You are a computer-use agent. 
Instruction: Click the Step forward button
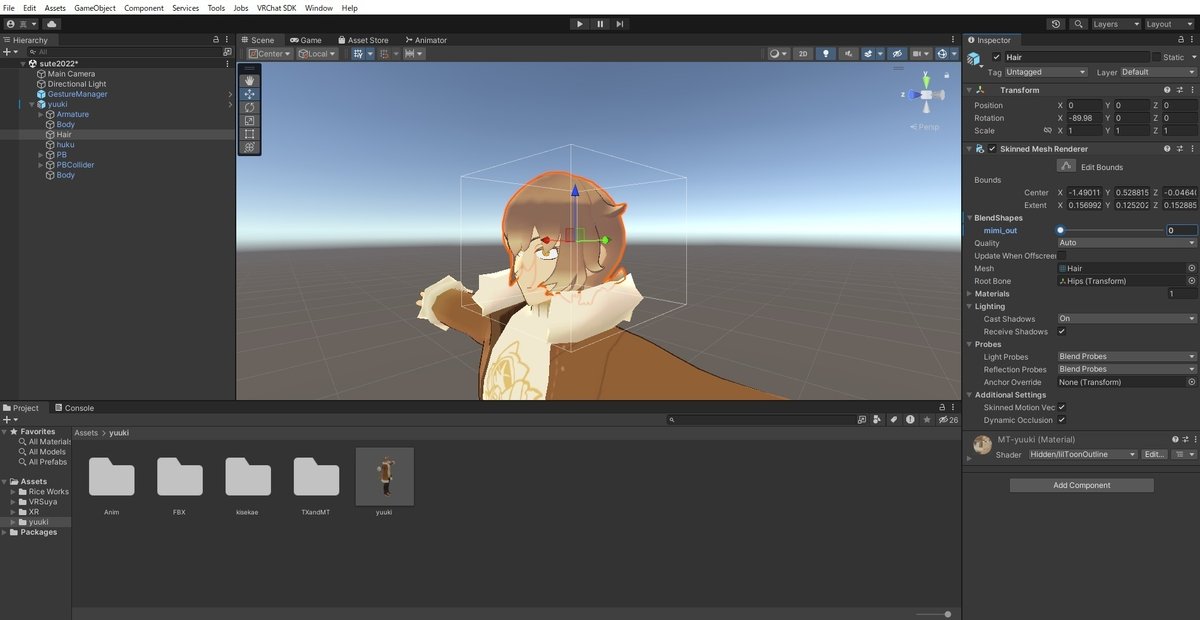click(620, 23)
